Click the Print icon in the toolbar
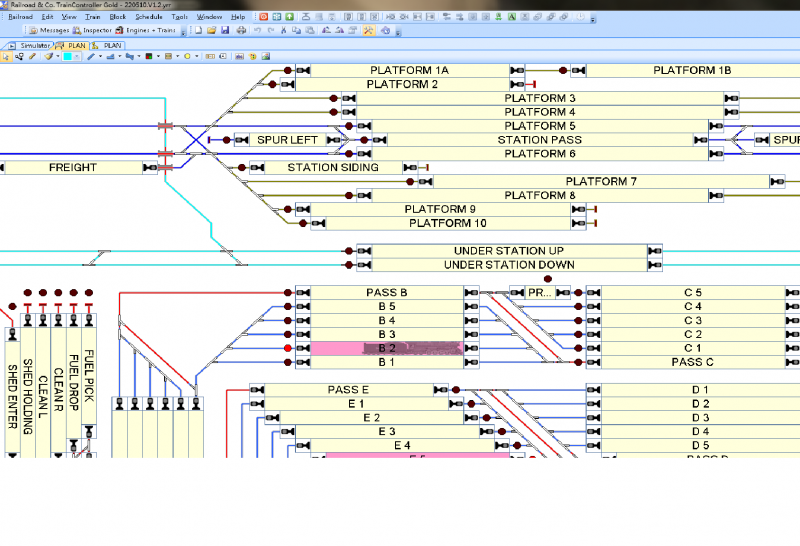This screenshot has width=800, height=546. click(240, 31)
